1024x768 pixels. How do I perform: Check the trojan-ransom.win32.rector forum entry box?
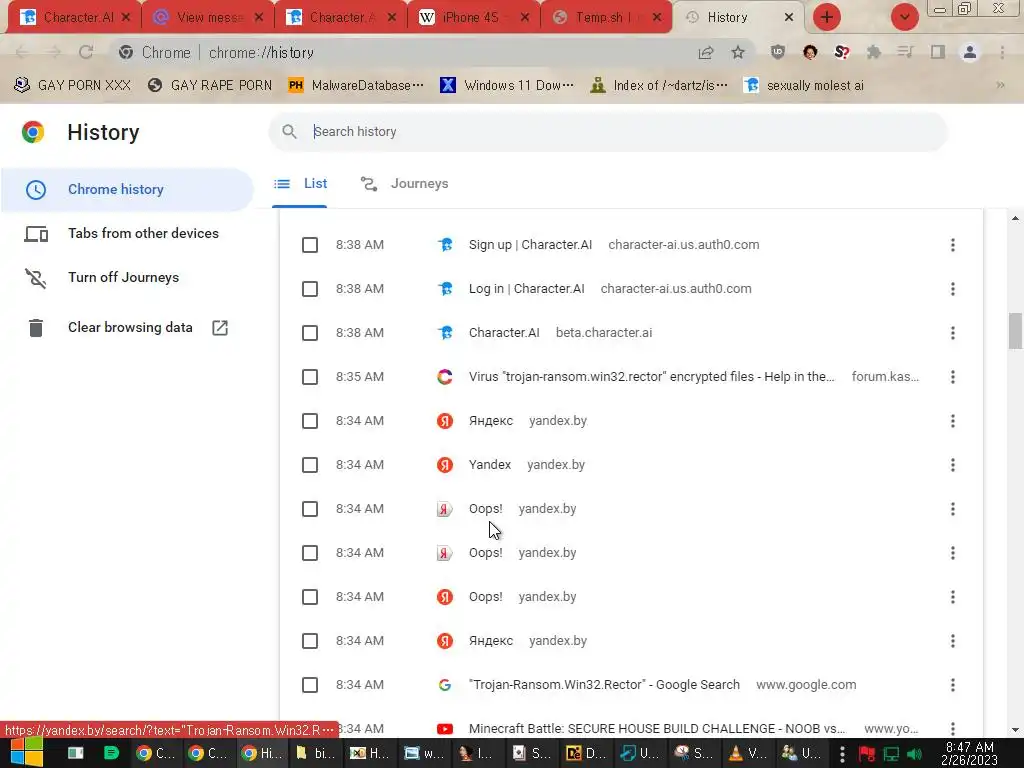click(x=310, y=377)
